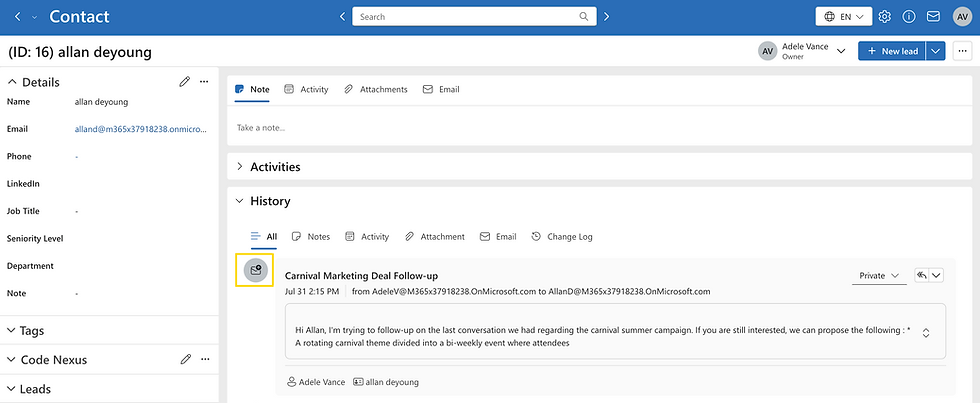Edit Code Nexus with the pencil icon
This screenshot has height=403, width=980.
coord(186,359)
